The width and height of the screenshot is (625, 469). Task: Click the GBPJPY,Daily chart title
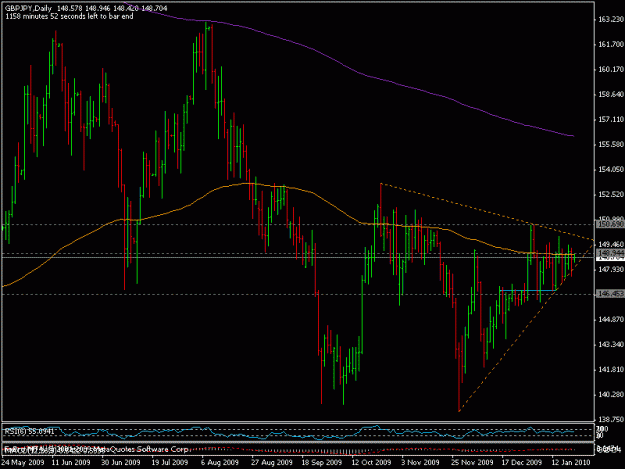(x=28, y=8)
